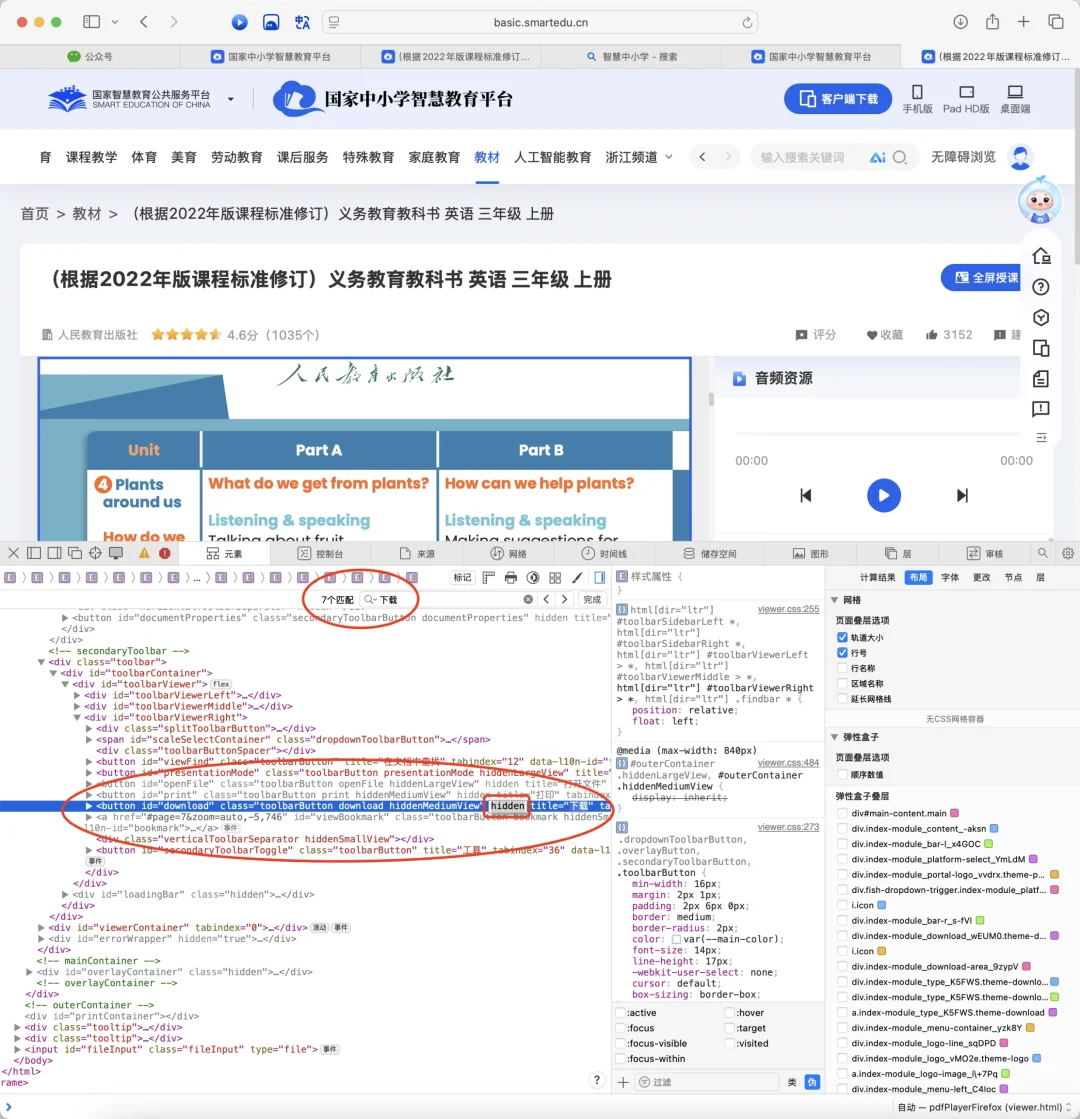
Task: Click the yellow warning triangle icon
Action: coord(144,553)
